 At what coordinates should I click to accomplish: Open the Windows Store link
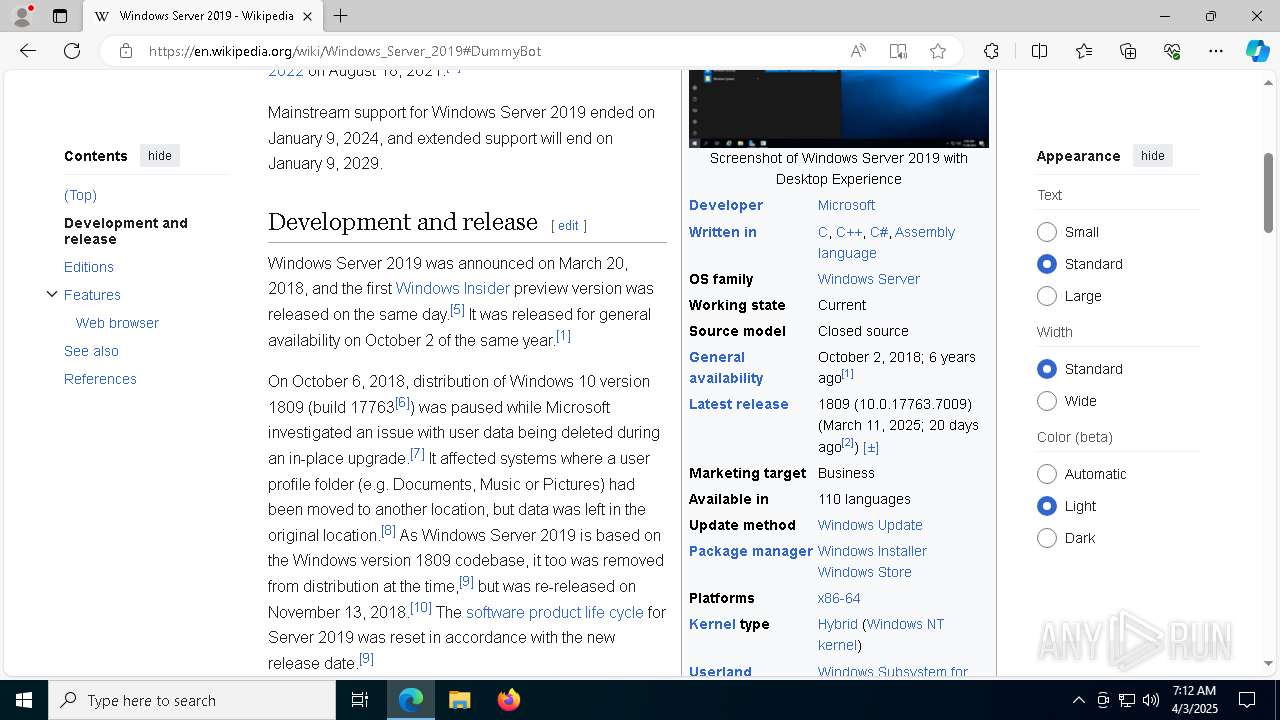pos(864,572)
